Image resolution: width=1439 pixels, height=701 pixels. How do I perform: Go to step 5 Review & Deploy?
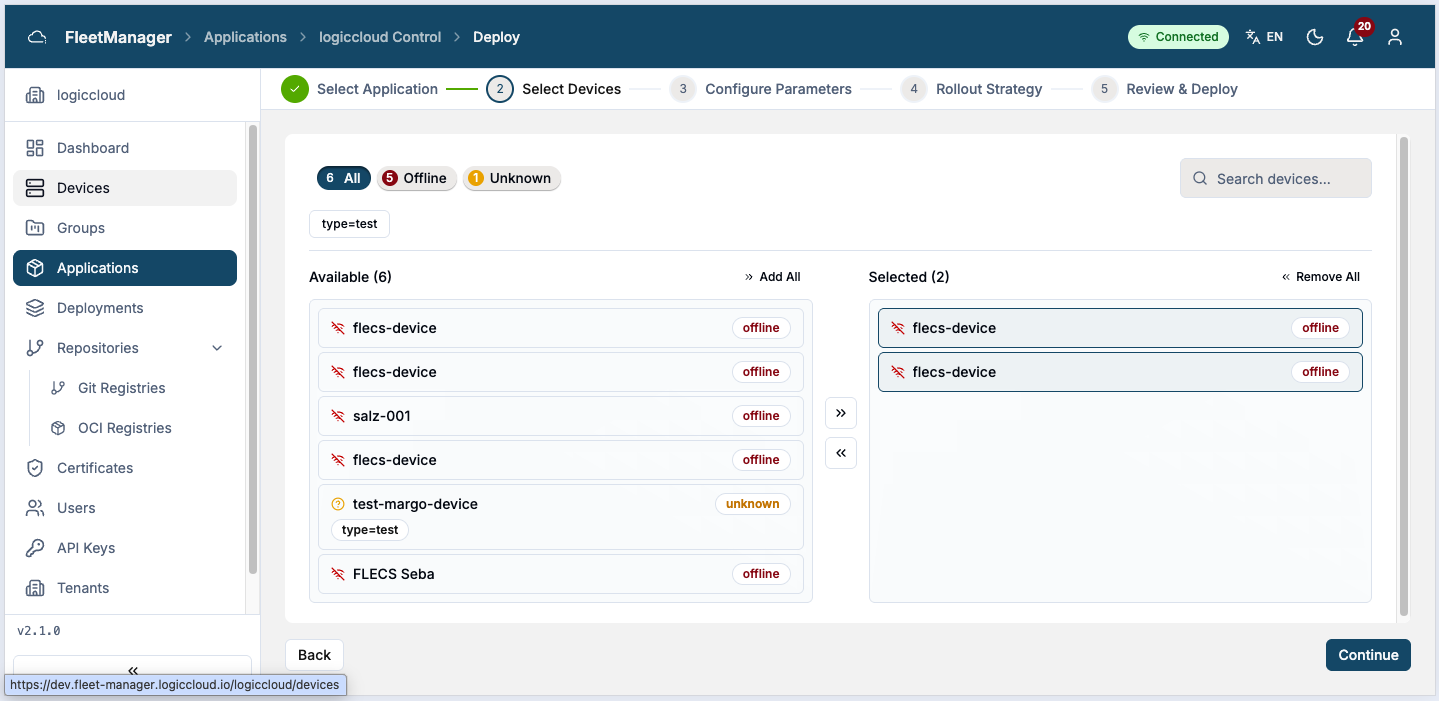[1165, 89]
